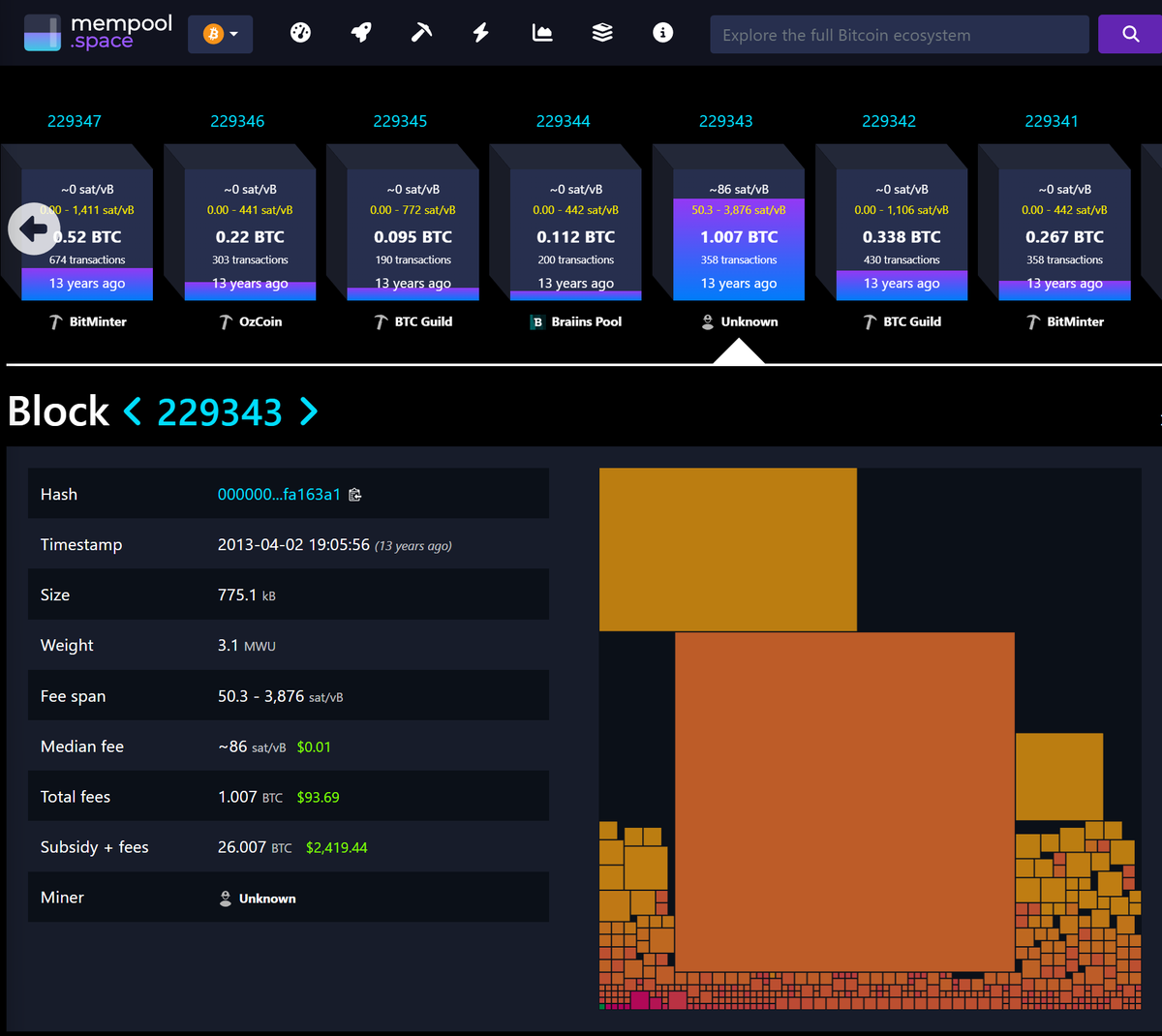Open the mempool.space home logo
This screenshot has height=1036, width=1162.
point(98,33)
